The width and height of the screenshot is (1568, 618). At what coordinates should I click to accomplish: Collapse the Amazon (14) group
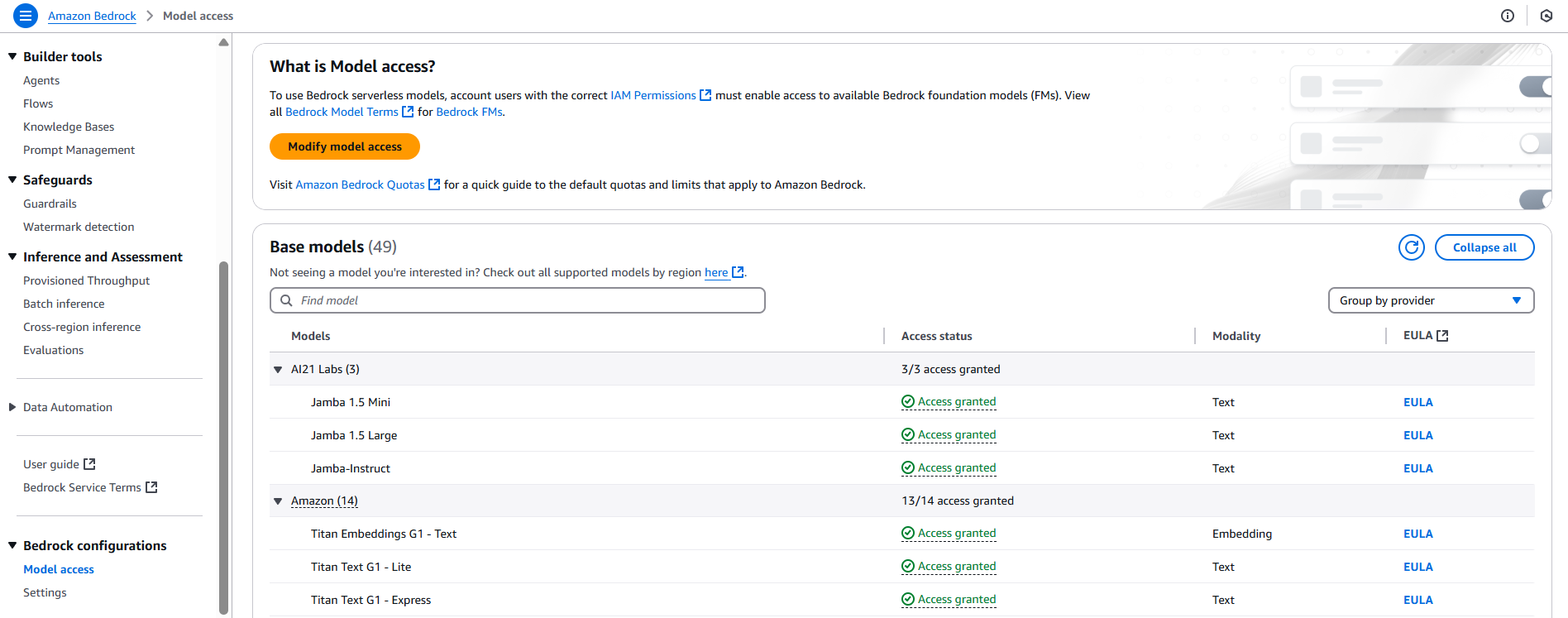[278, 501]
